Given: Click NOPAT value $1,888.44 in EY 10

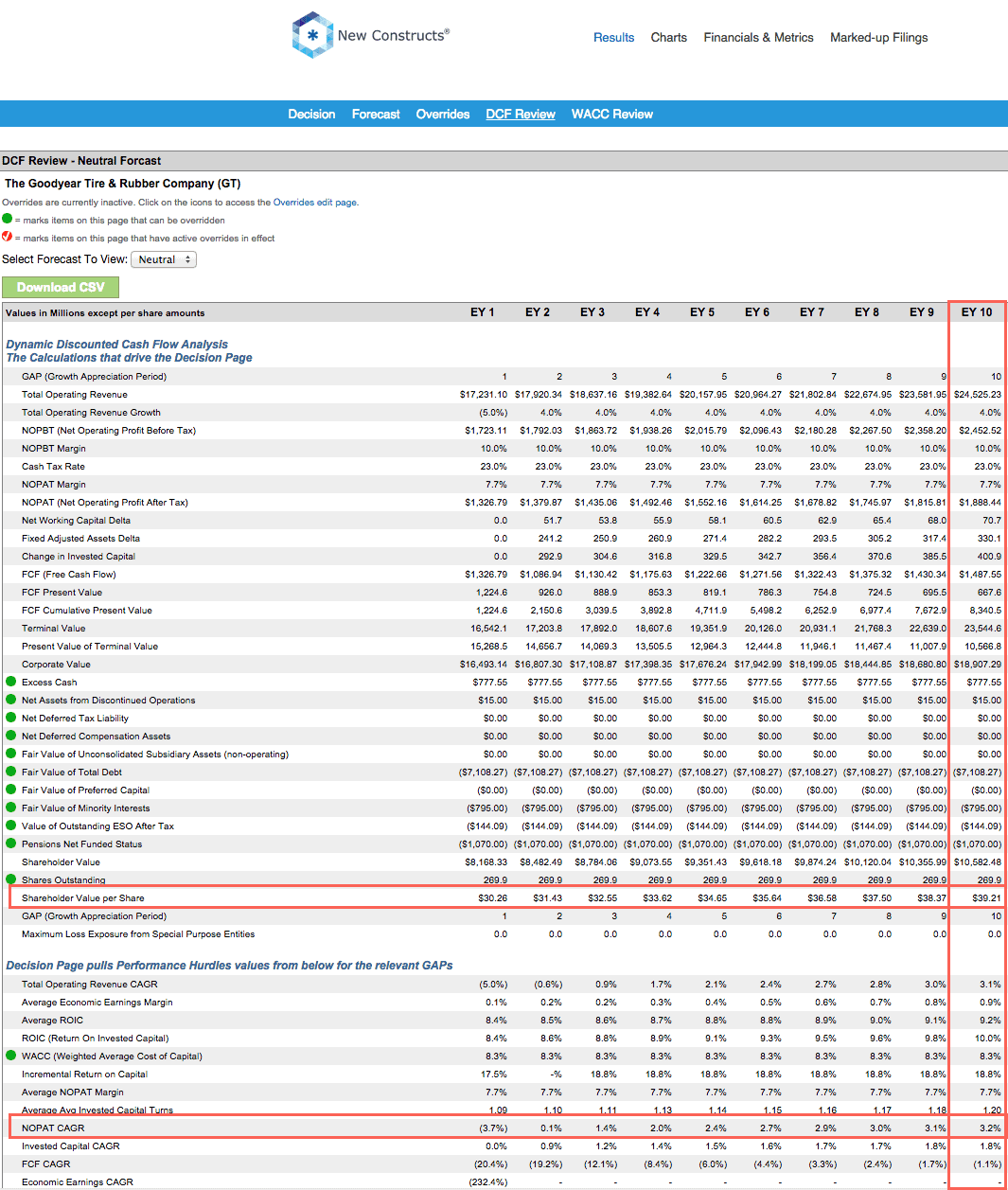Looking at the screenshot, I should [x=981, y=503].
